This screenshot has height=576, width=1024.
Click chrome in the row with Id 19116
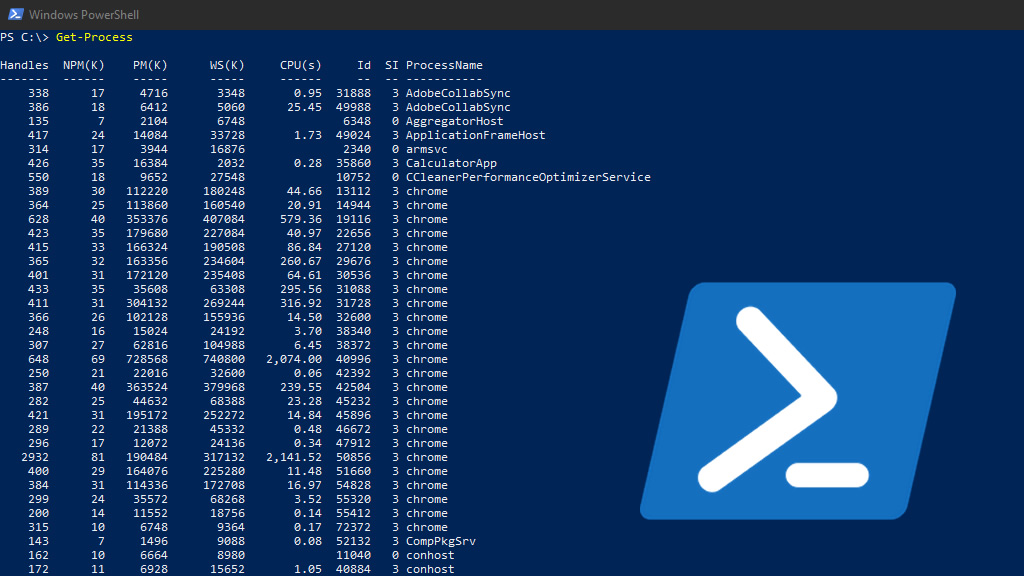[x=426, y=219]
